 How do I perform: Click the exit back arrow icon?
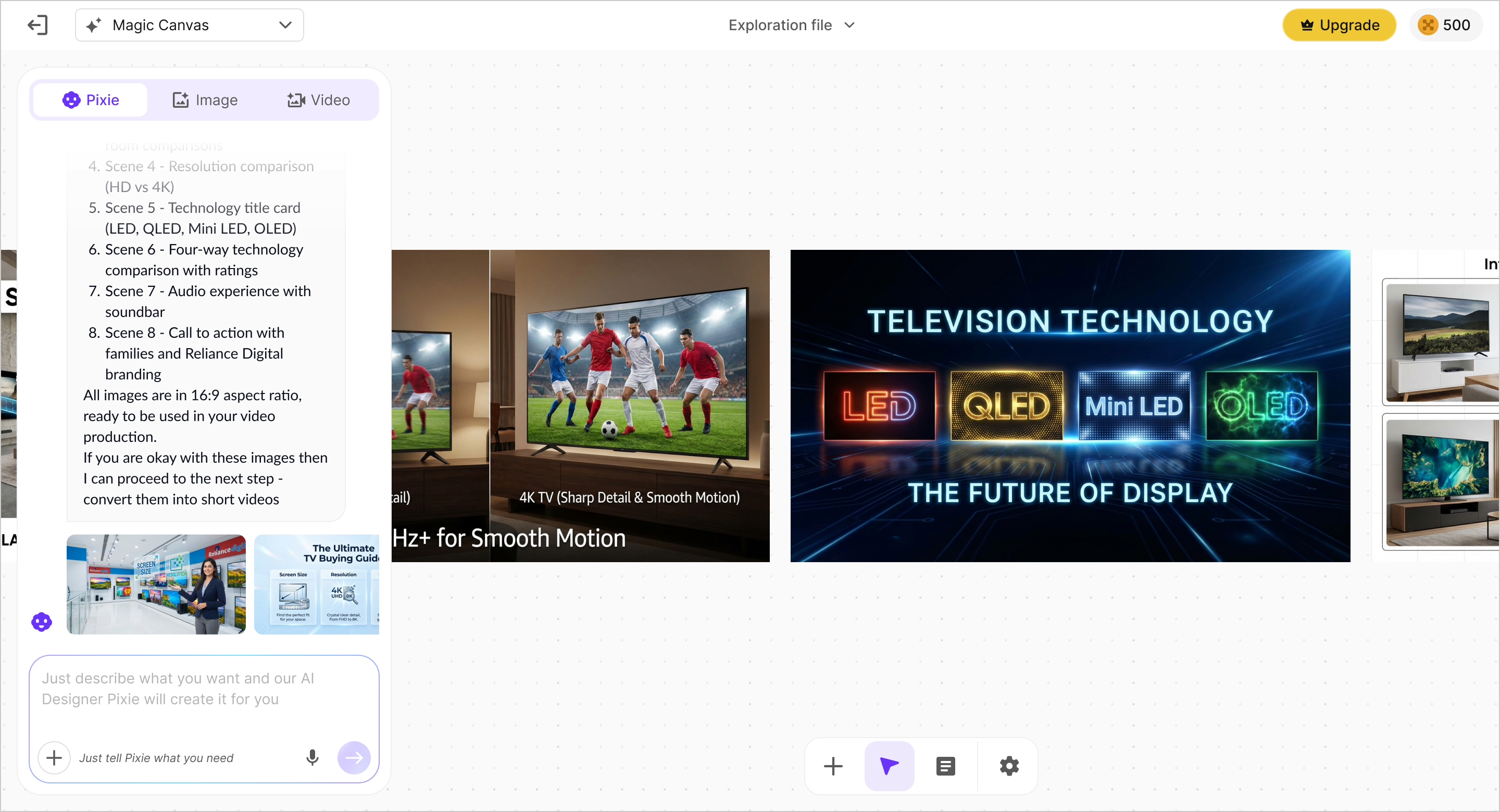point(38,25)
